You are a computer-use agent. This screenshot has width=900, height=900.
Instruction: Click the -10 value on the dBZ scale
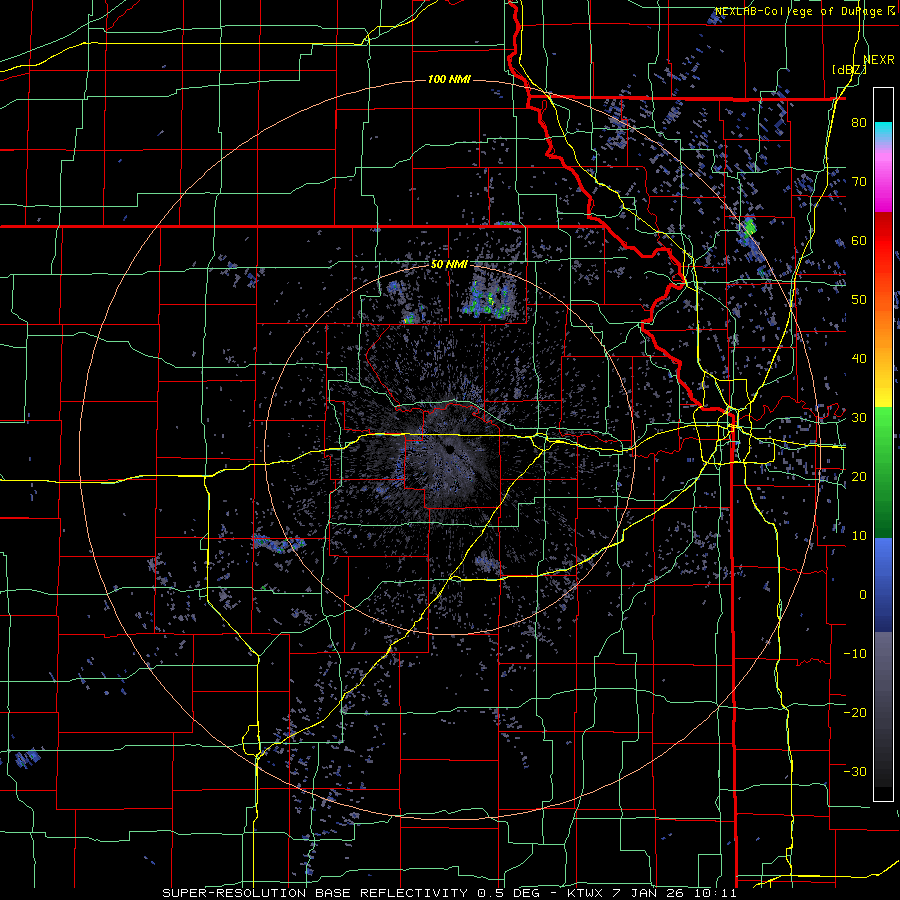click(855, 653)
